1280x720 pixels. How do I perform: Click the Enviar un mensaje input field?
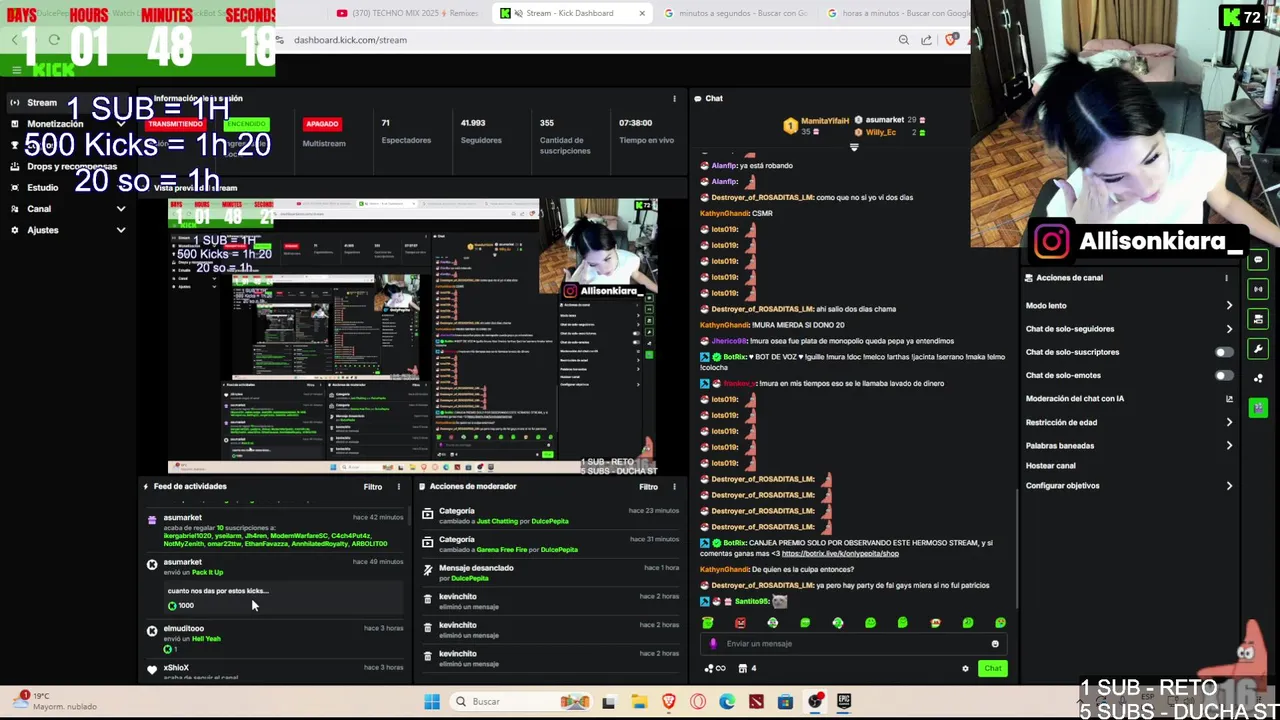855,644
